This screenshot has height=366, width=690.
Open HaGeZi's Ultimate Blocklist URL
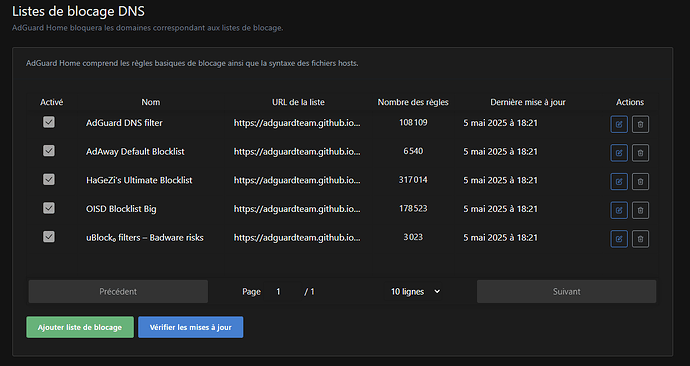[x=297, y=180]
